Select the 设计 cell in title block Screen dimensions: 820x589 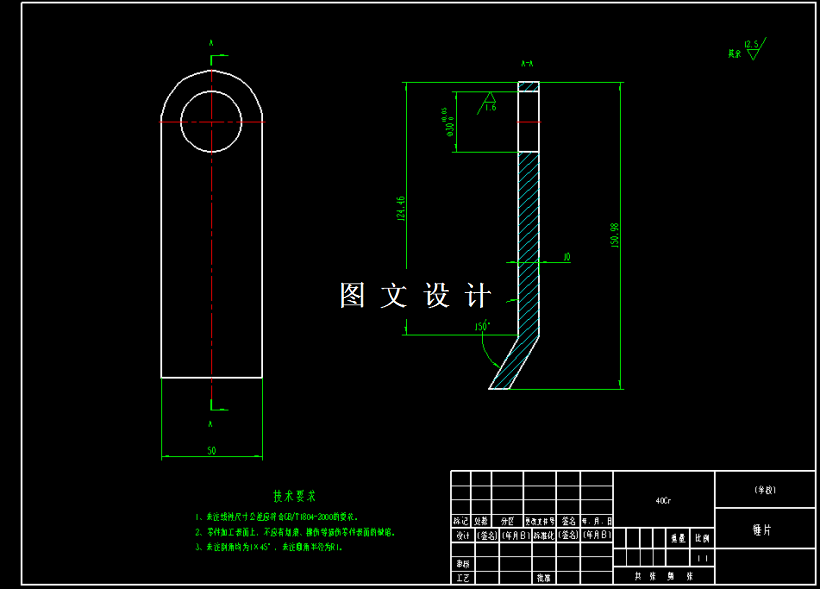pyautogui.click(x=463, y=536)
